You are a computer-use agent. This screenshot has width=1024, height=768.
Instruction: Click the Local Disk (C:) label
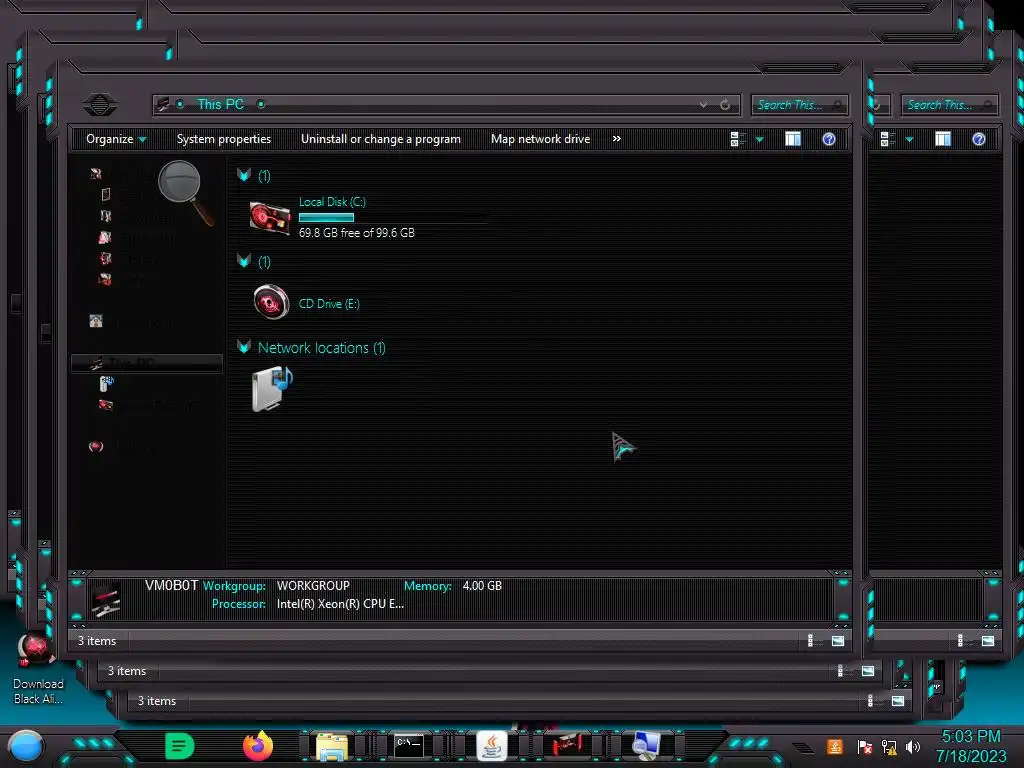click(332, 202)
